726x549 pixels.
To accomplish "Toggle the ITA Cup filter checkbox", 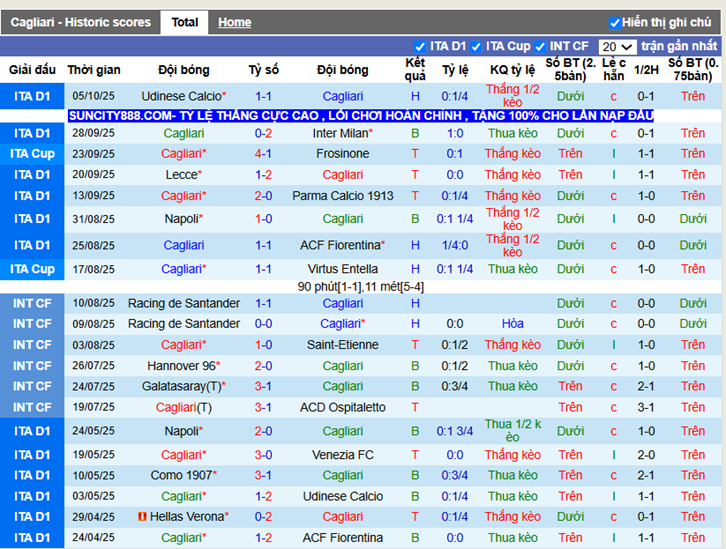I will 477,46.
